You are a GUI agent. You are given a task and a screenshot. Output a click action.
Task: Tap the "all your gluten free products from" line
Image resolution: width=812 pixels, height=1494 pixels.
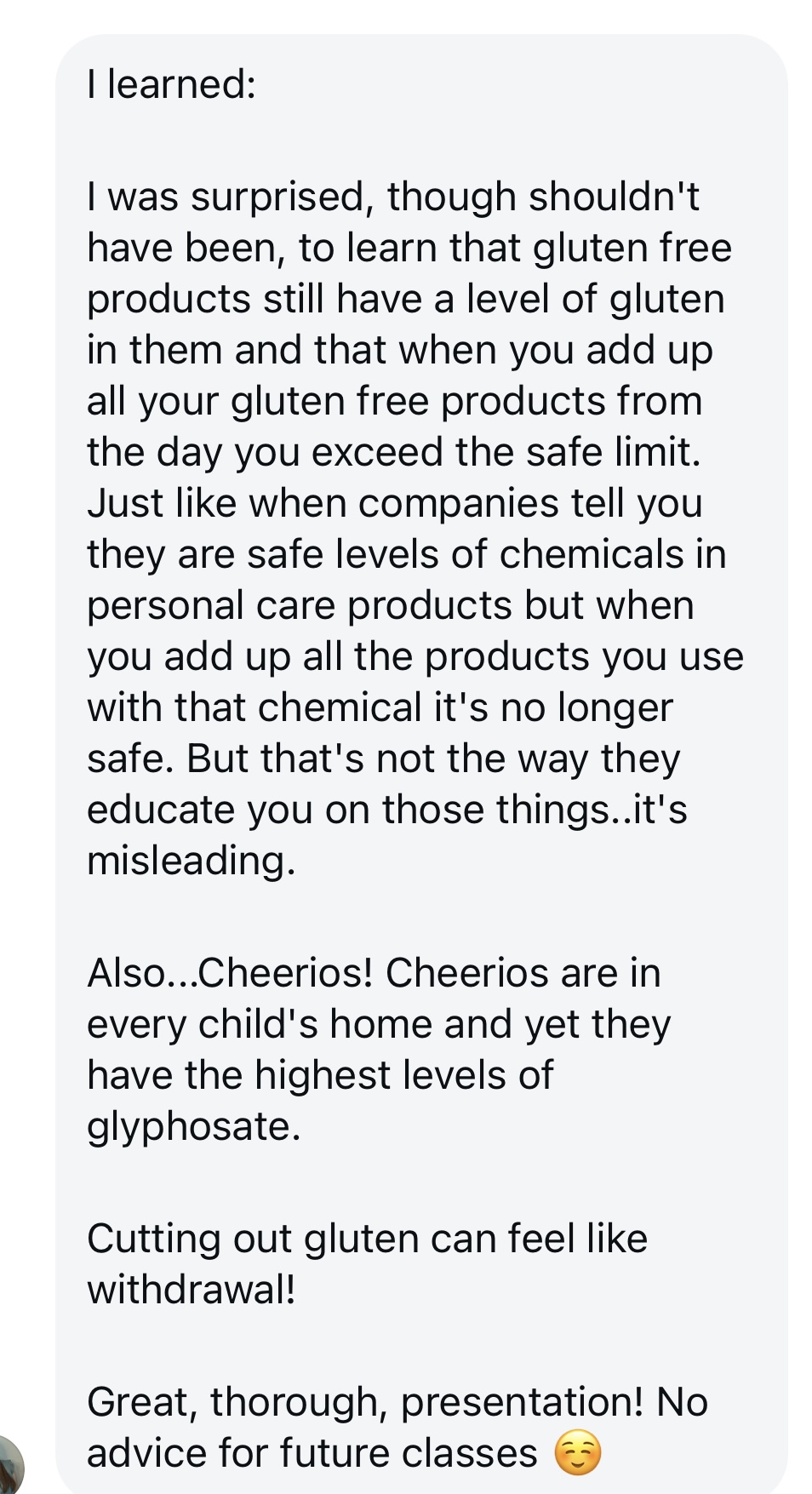coord(395,401)
